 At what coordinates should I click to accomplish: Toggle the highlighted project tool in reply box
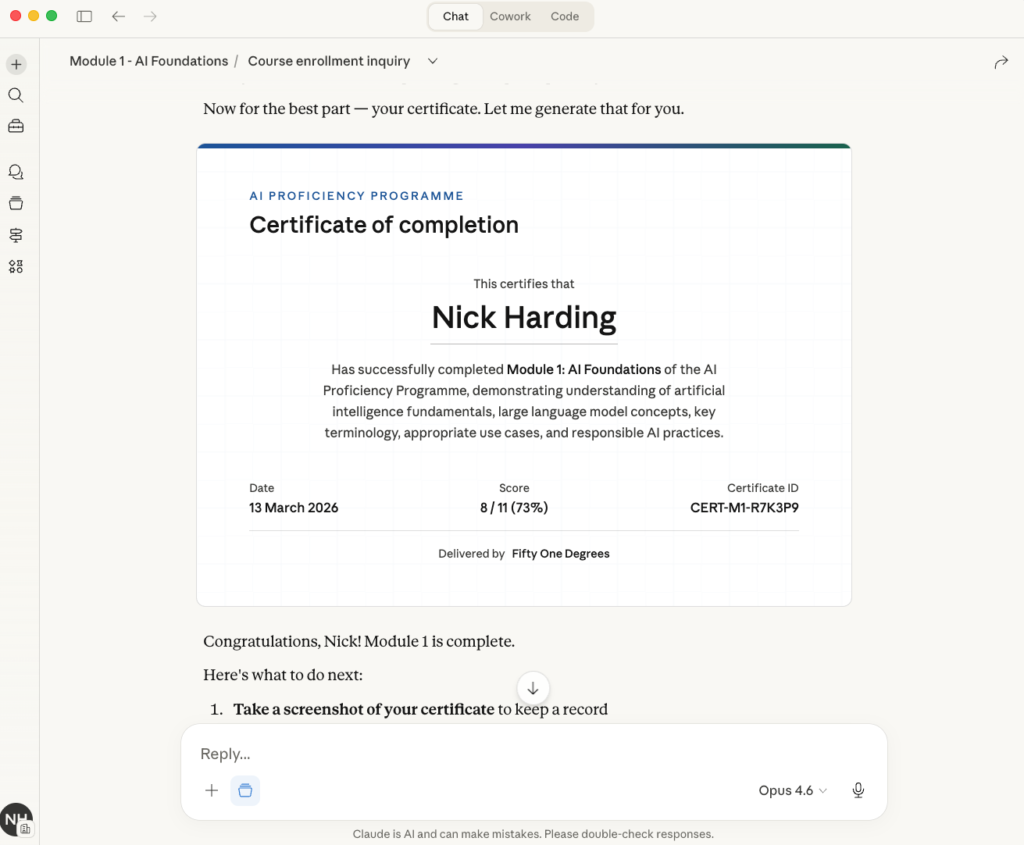click(245, 790)
